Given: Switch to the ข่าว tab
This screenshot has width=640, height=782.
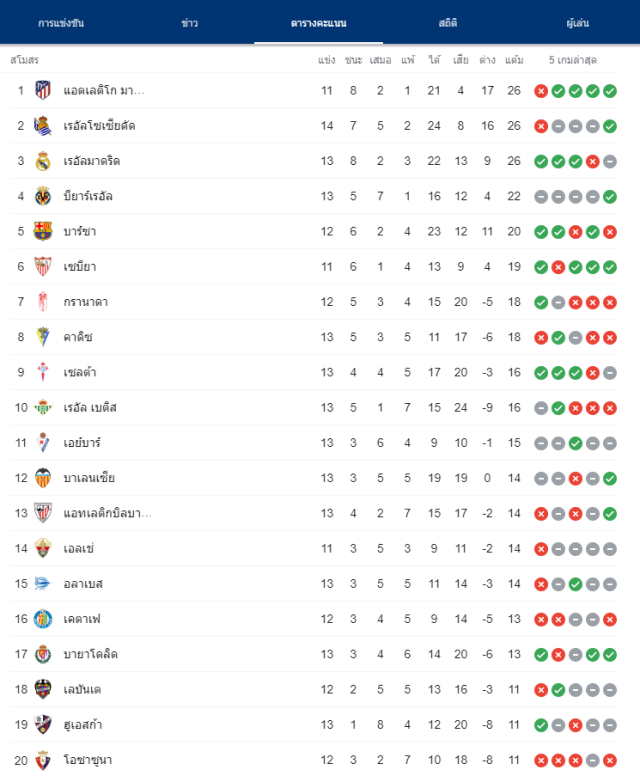Looking at the screenshot, I should pyautogui.click(x=190, y=23).
